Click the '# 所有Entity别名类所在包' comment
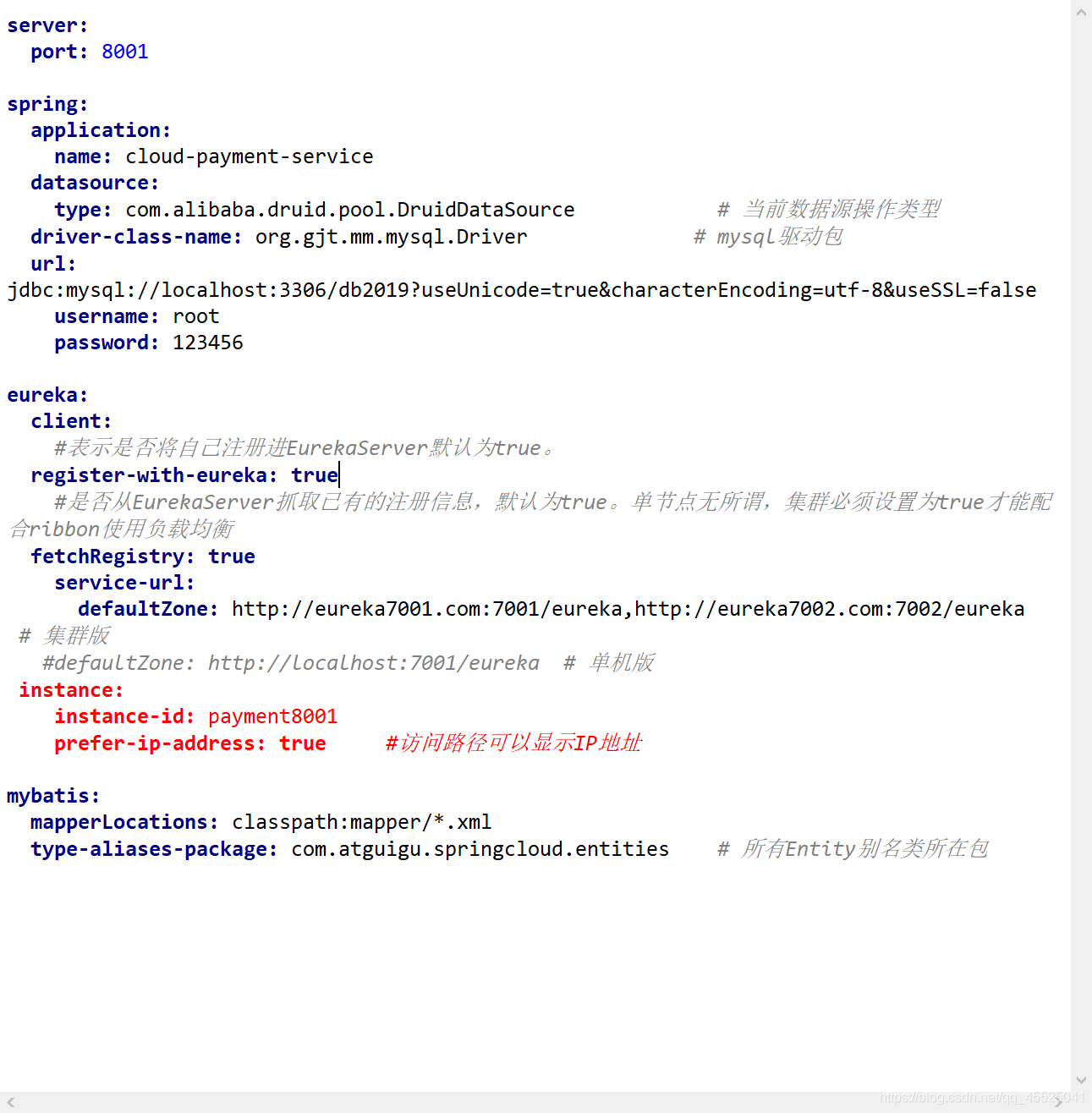This screenshot has height=1113, width=1092. [853, 849]
